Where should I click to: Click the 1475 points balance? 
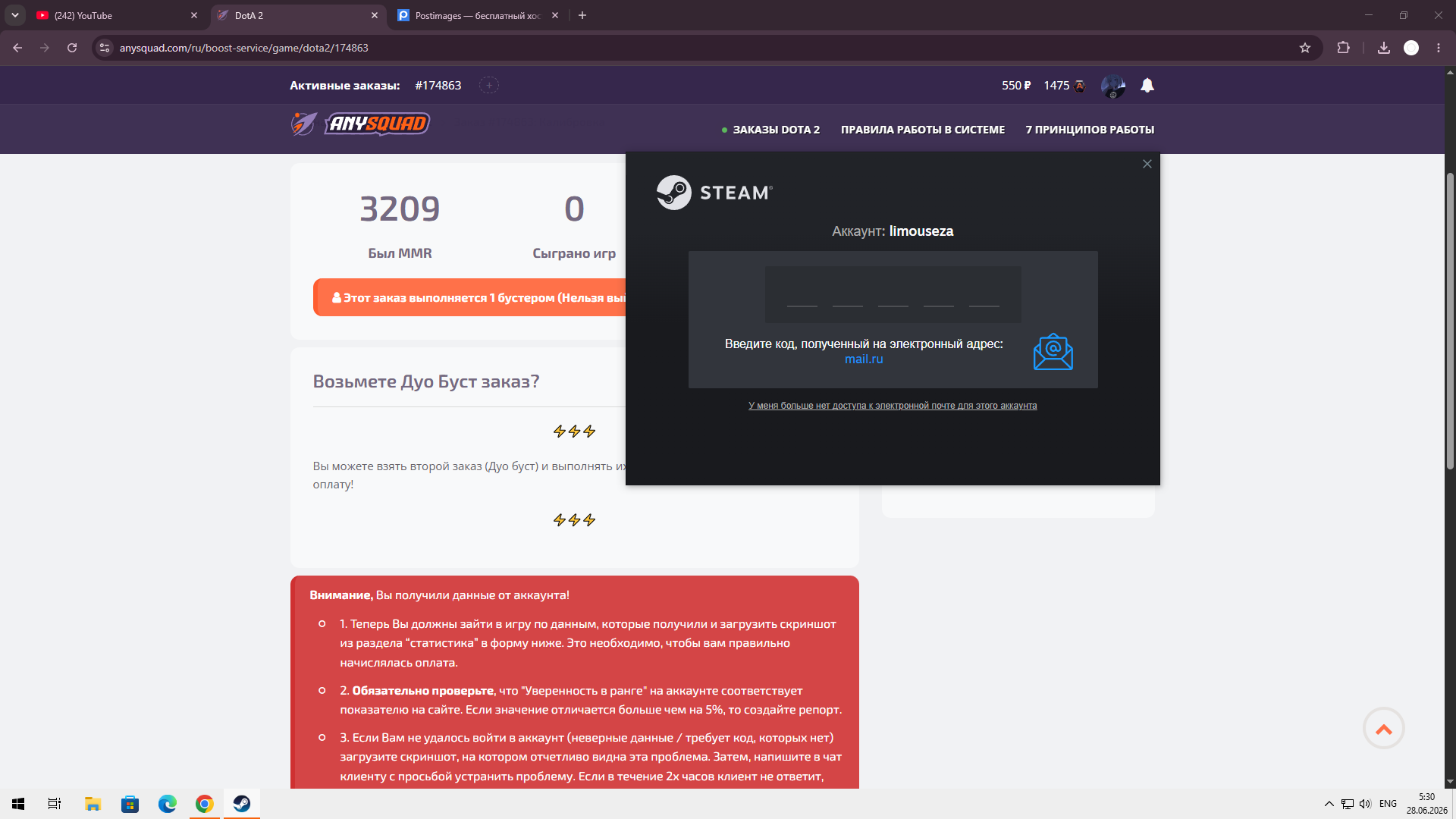1064,86
